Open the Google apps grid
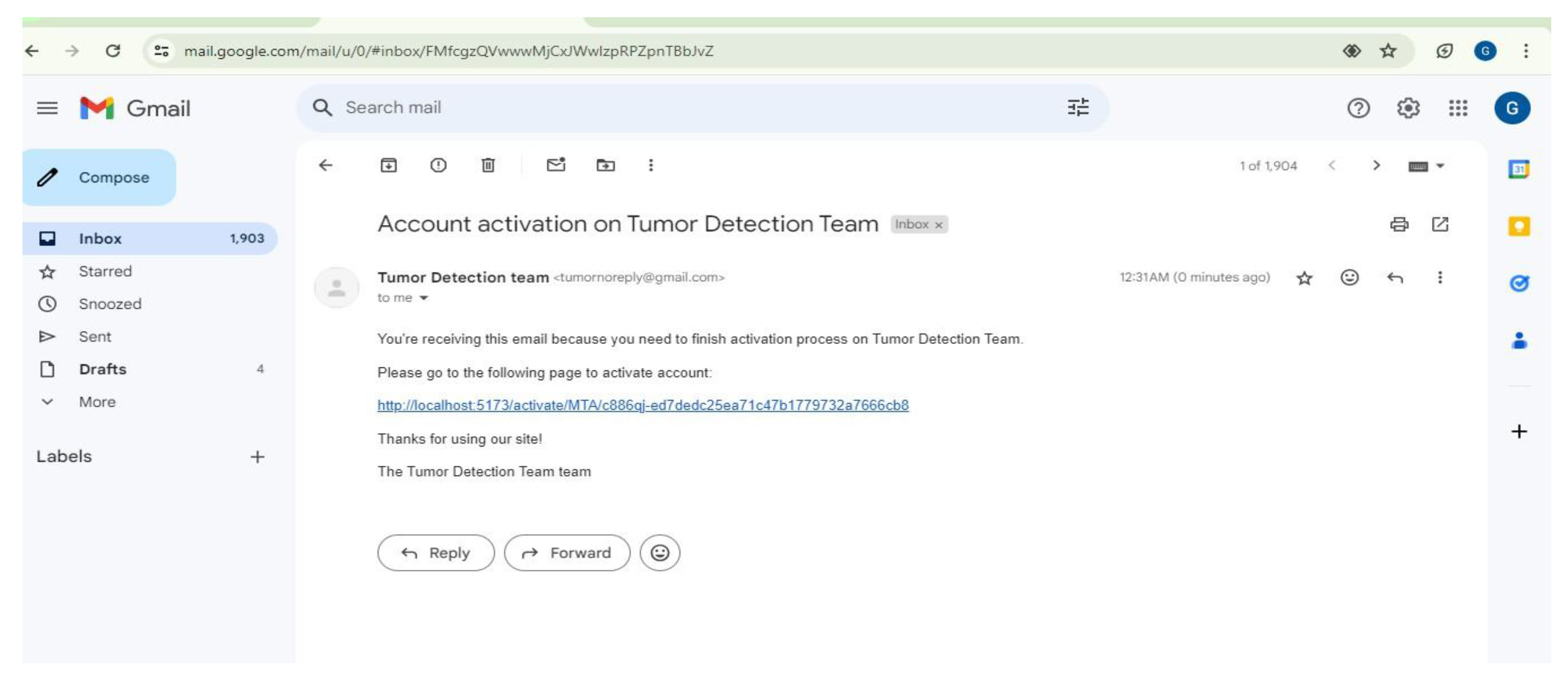 [1458, 109]
